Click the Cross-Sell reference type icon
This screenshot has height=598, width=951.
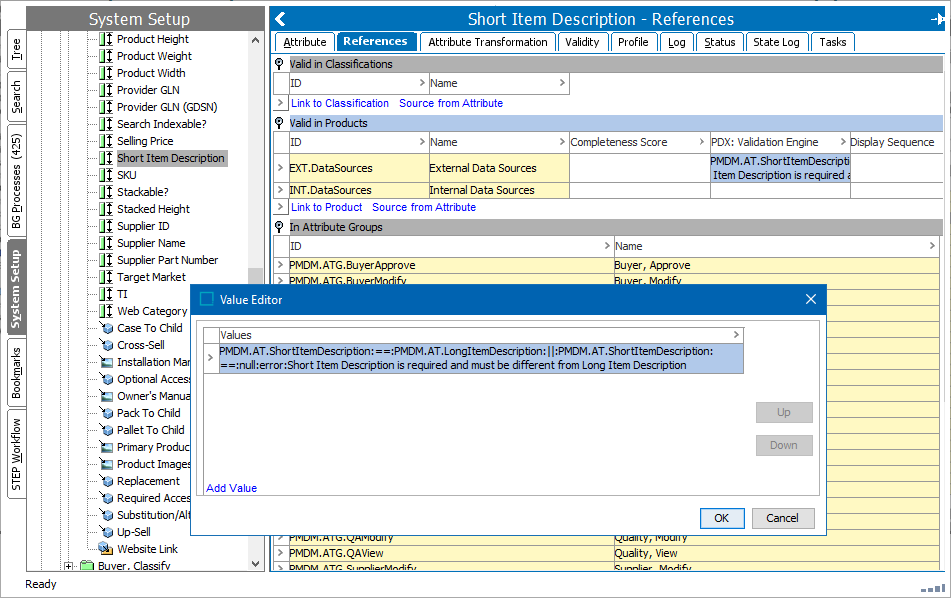tap(107, 345)
